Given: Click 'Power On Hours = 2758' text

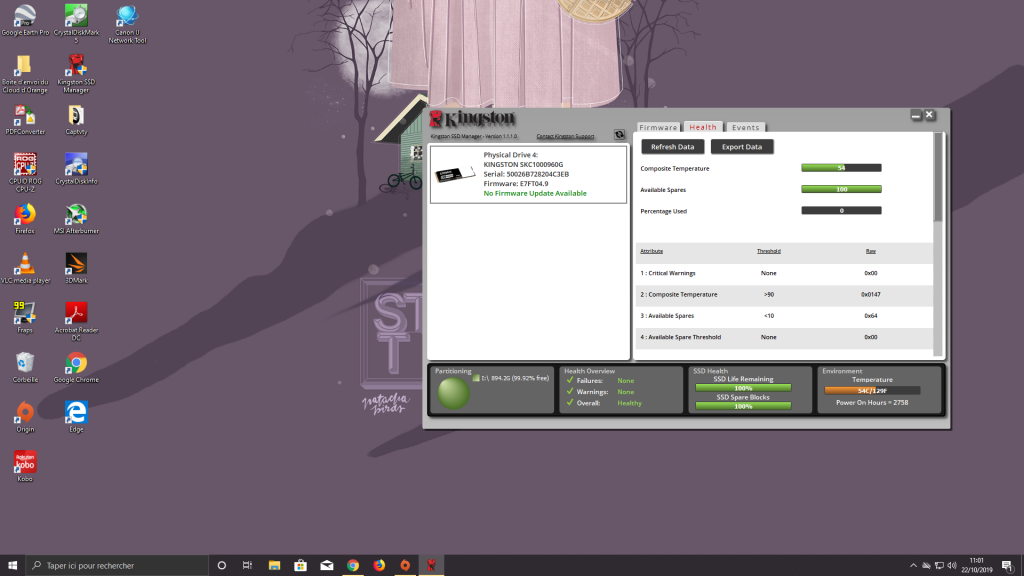Looking at the screenshot, I should point(872,402).
